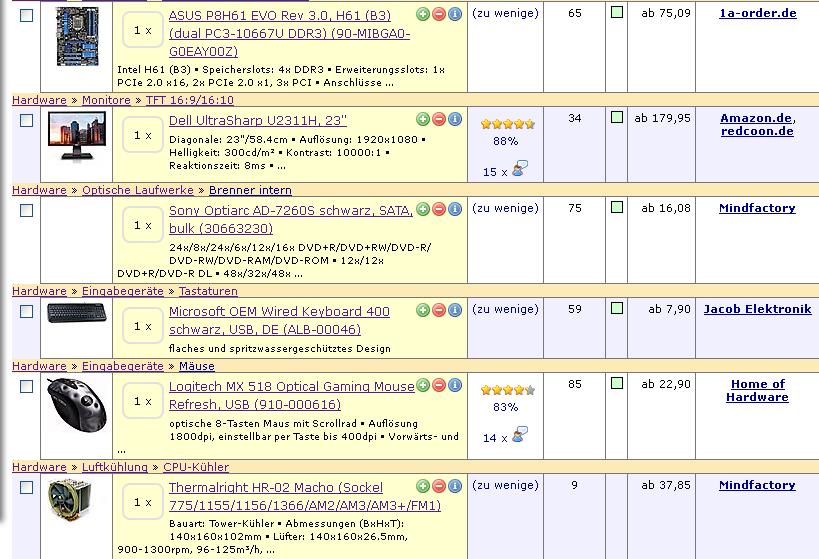Click red minus icon for ASUS P8H61 EVO
Screen dimensions: 819x559
[x=439, y=14]
